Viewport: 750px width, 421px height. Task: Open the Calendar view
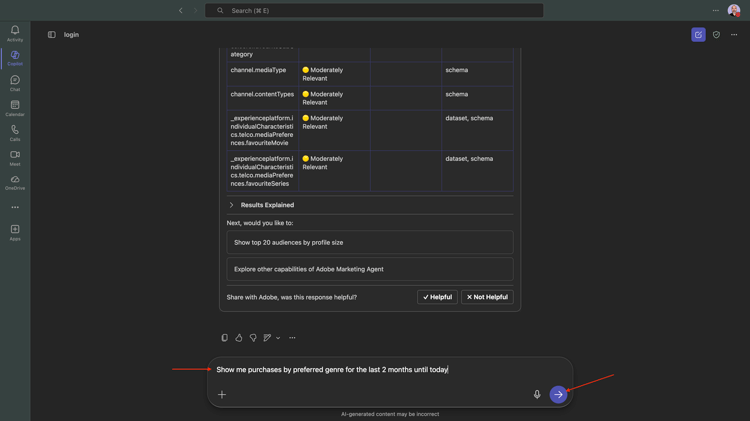click(15, 108)
